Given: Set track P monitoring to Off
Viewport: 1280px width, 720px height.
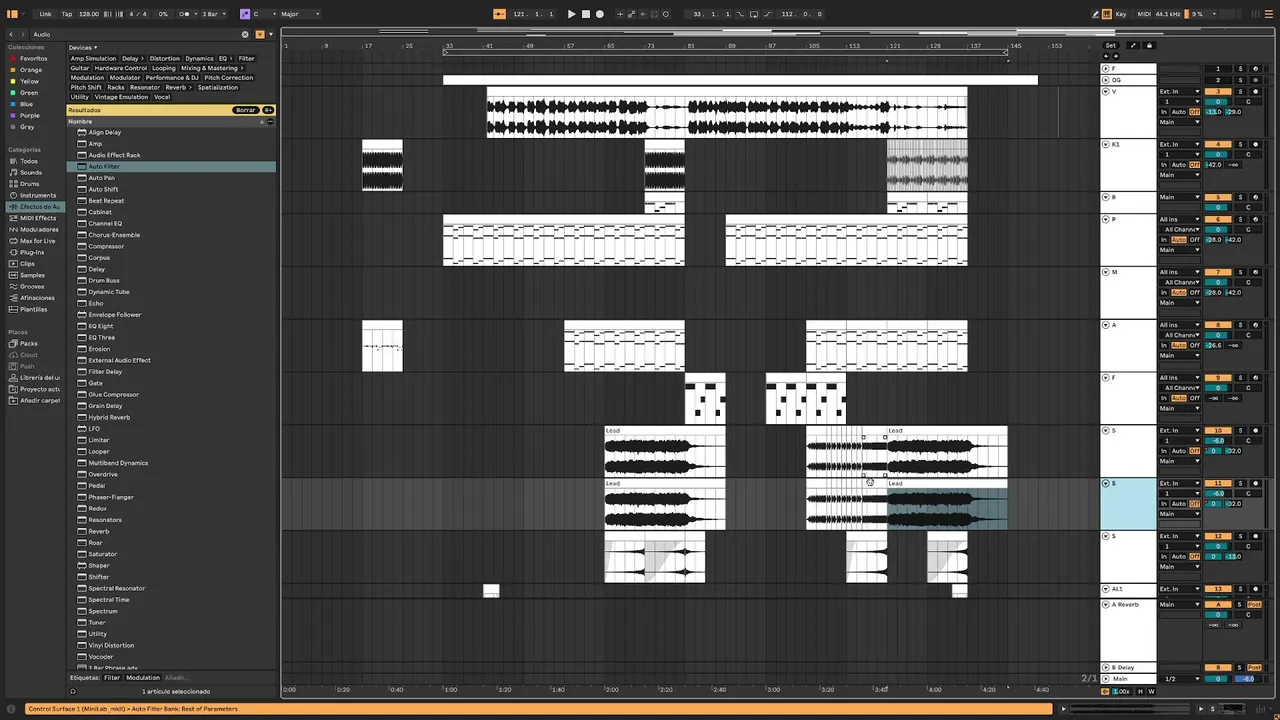Looking at the screenshot, I should click(x=1194, y=240).
